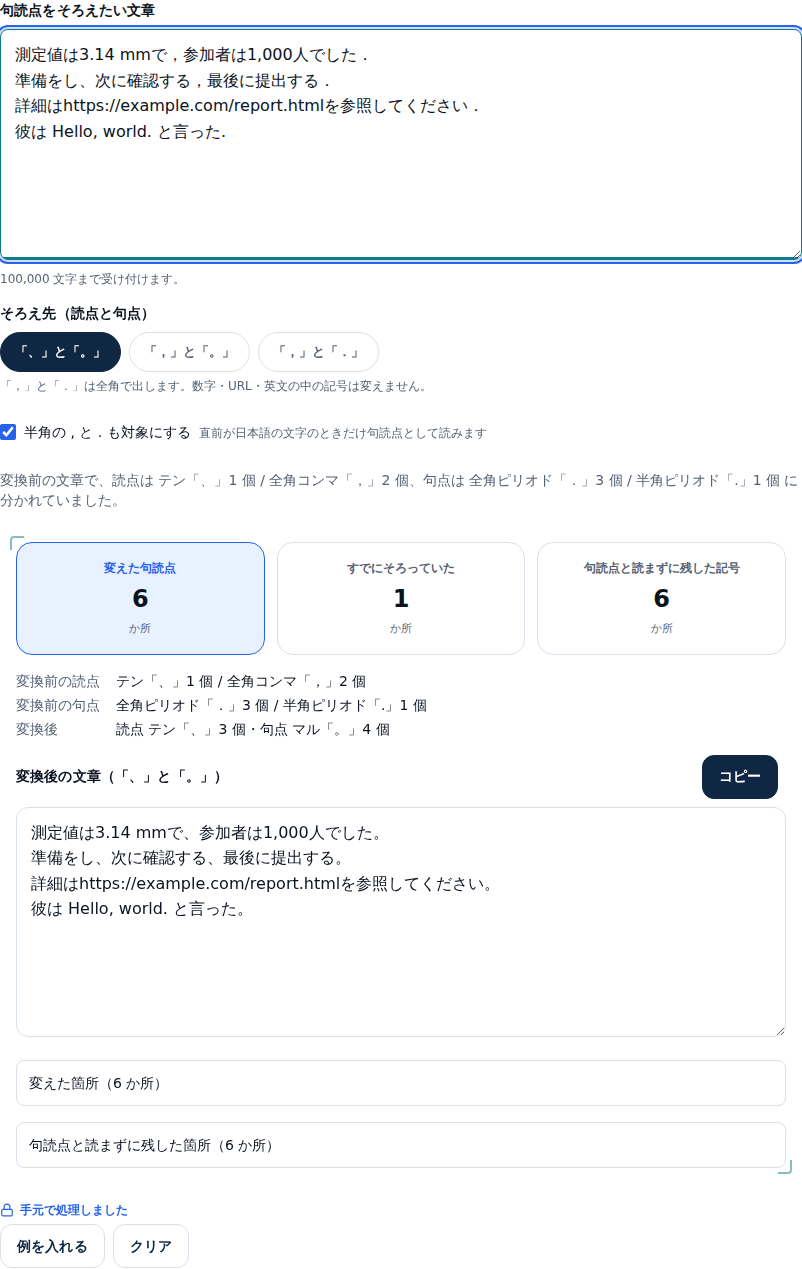This screenshot has width=802, height=1269.
Task: Select the 「、」と「。」 target option
Action: (x=60, y=352)
